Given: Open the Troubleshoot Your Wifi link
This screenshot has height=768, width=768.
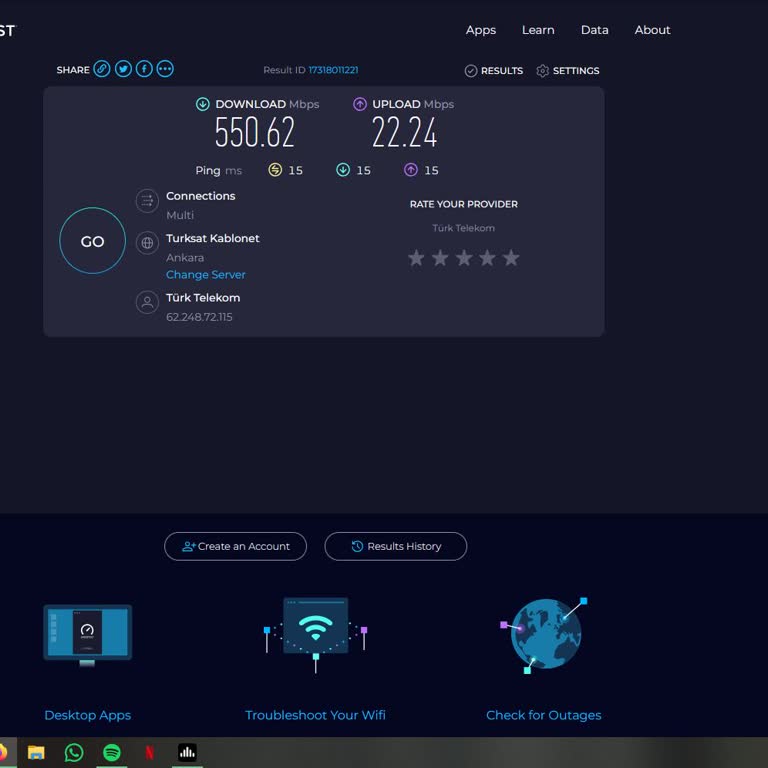Looking at the screenshot, I should click(x=315, y=715).
